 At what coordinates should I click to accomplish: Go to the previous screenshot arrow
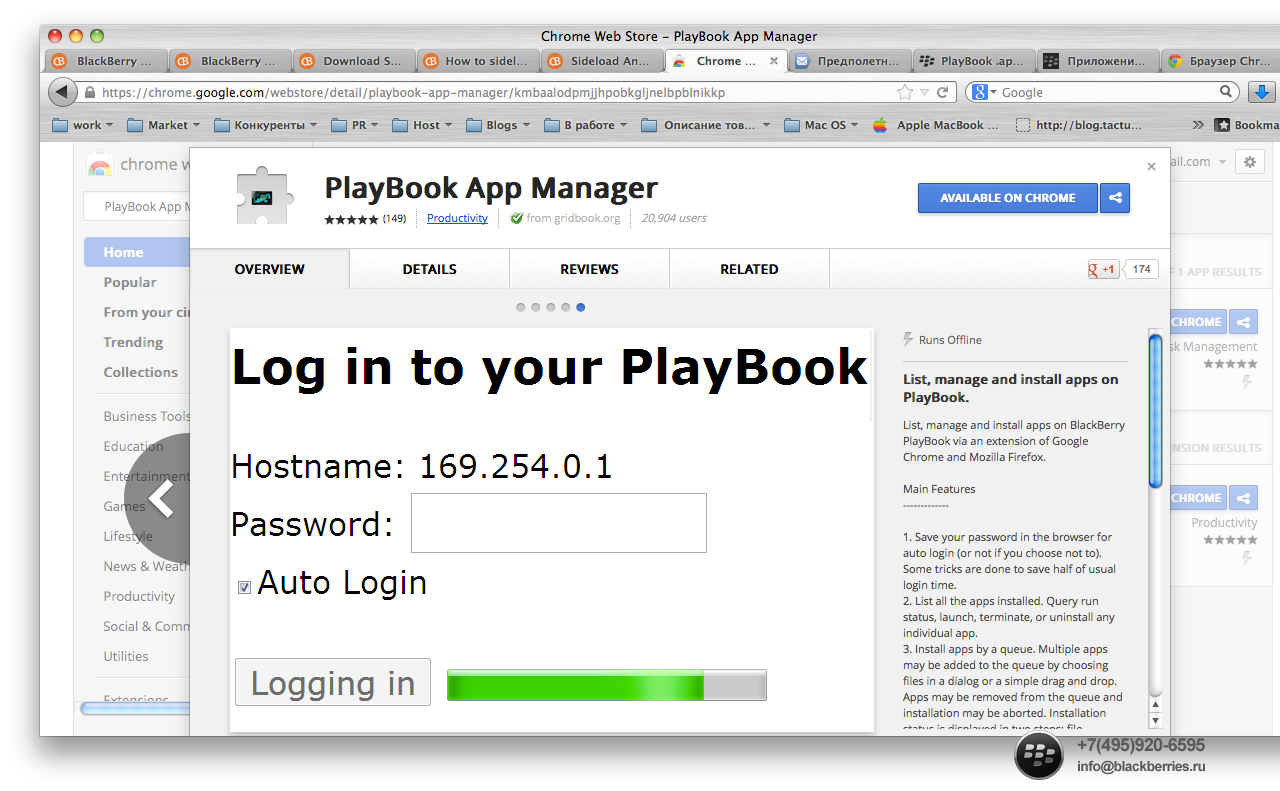160,499
